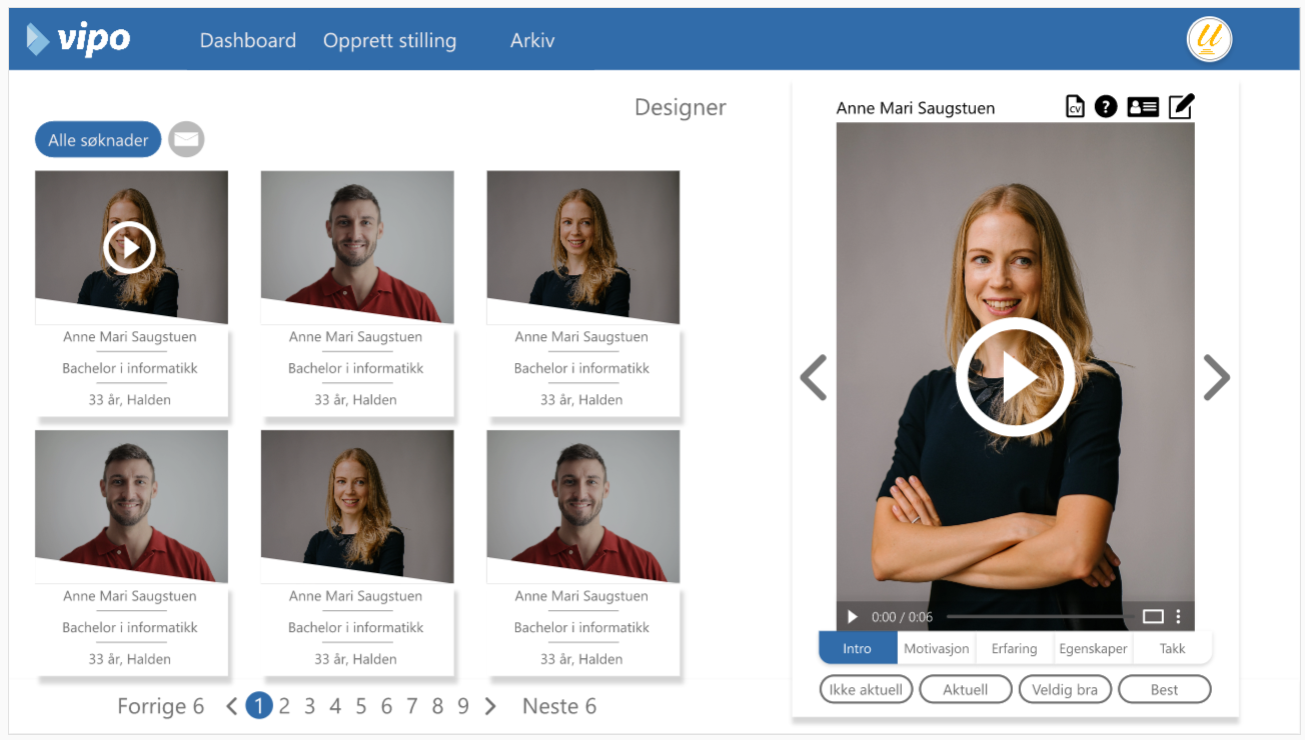Image resolution: width=1305 pixels, height=740 pixels.
Task: Open the Opprett stilling menu item
Action: (x=389, y=41)
